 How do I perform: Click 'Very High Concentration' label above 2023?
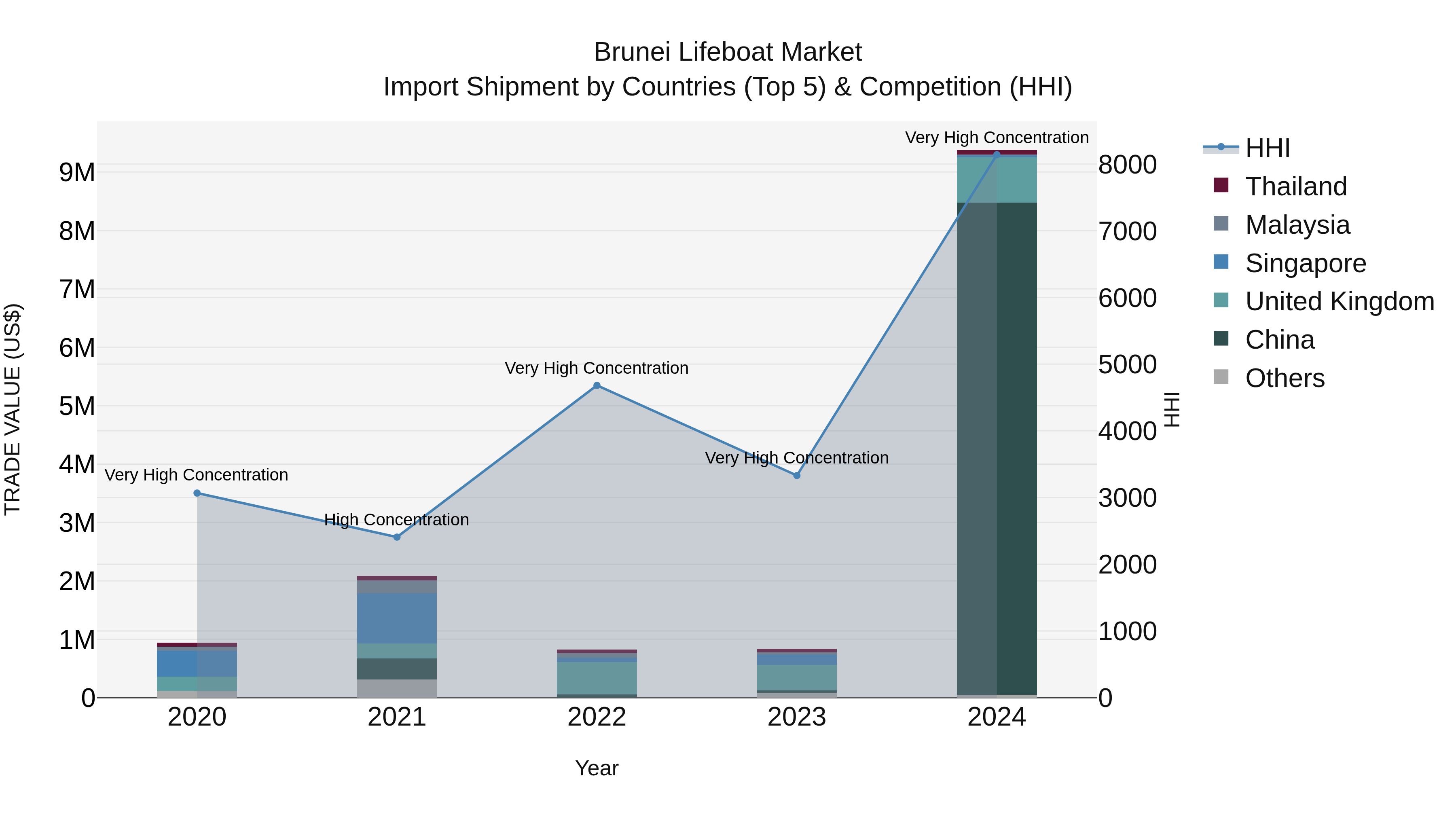tap(797, 458)
